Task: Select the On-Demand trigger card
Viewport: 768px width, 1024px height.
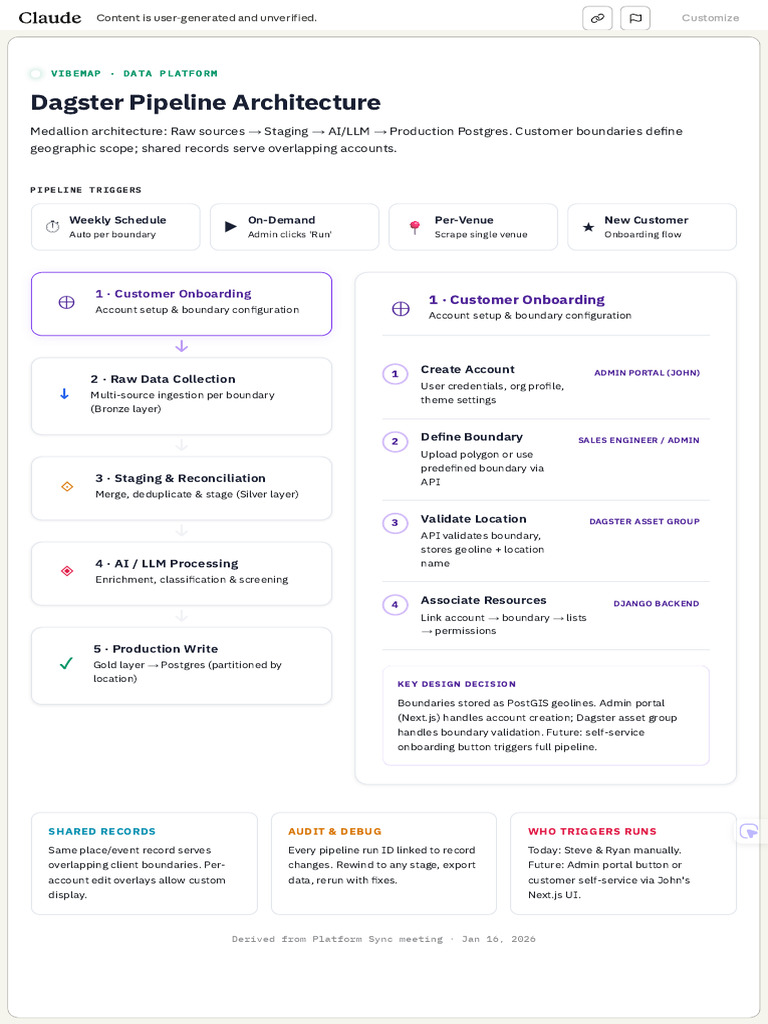Action: 295,227
